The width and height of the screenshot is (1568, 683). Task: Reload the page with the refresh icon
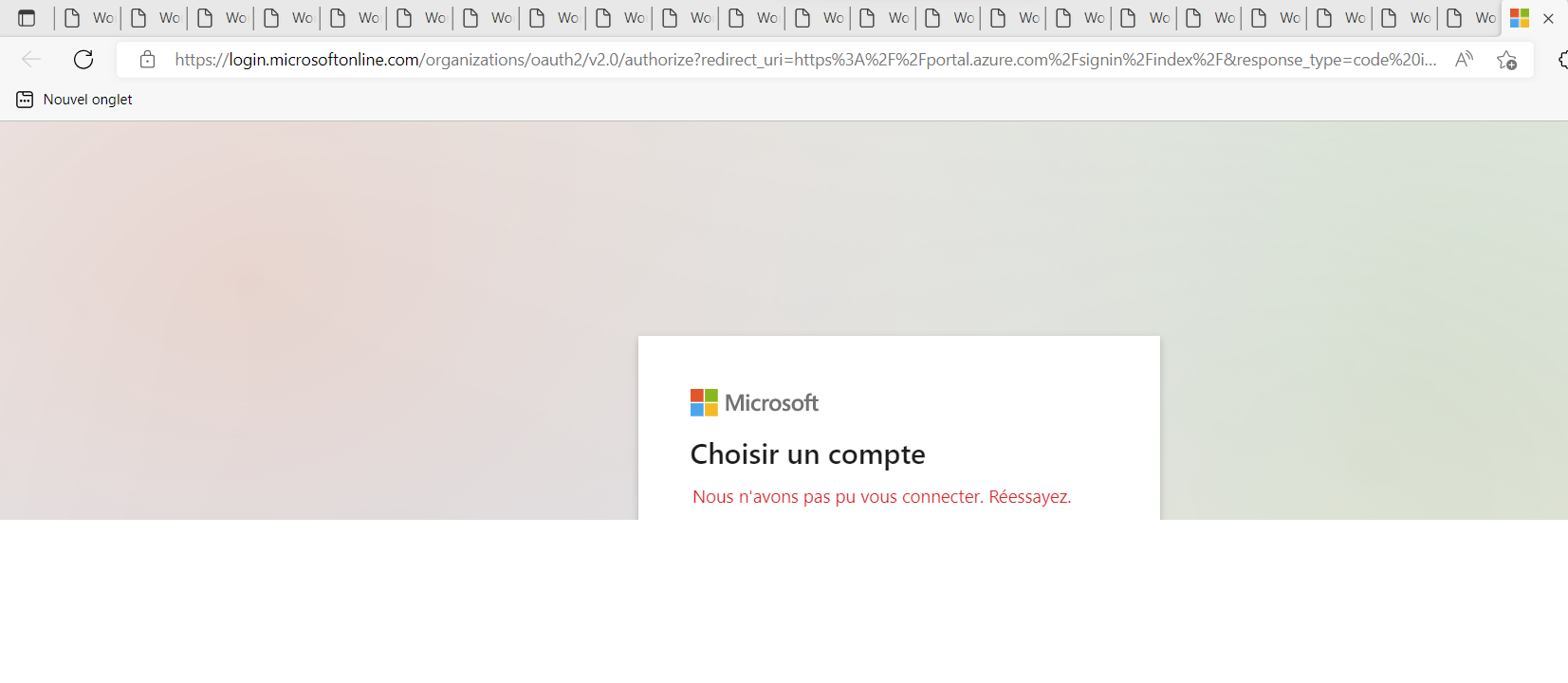coord(83,60)
